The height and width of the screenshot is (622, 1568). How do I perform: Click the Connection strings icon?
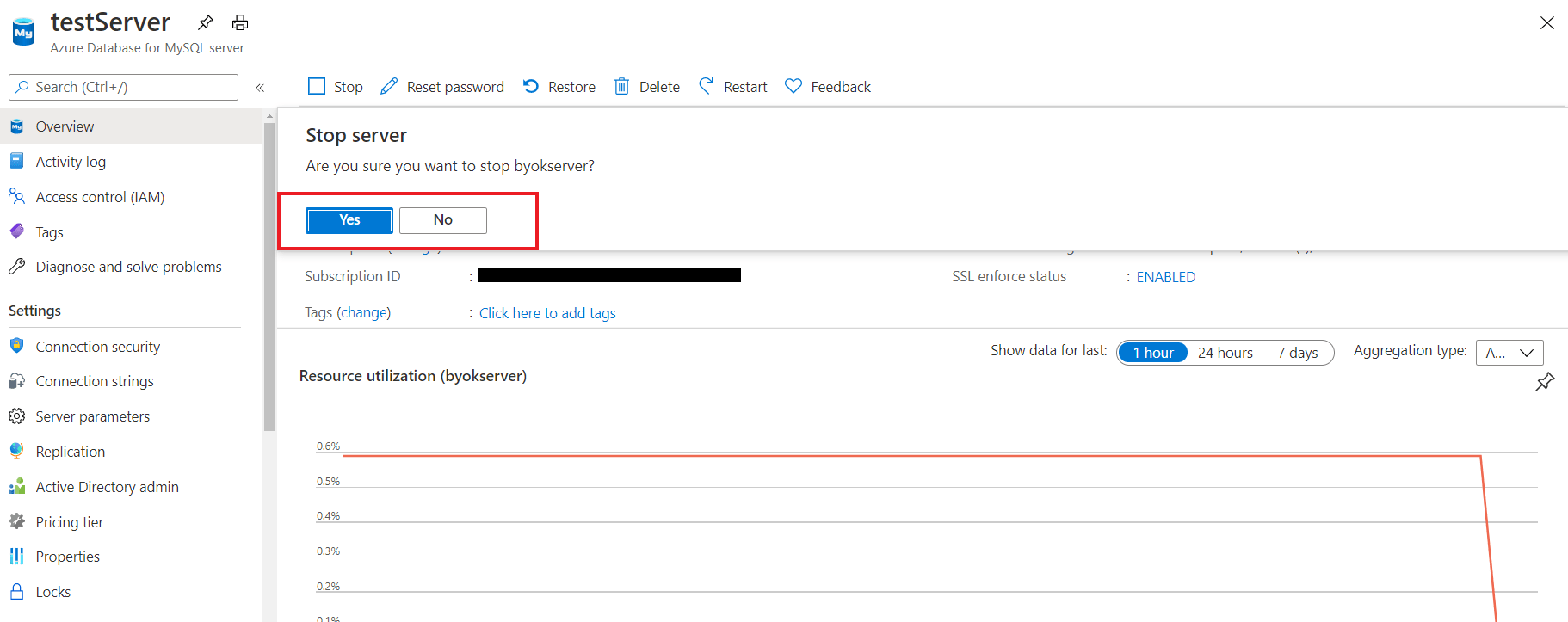point(16,381)
